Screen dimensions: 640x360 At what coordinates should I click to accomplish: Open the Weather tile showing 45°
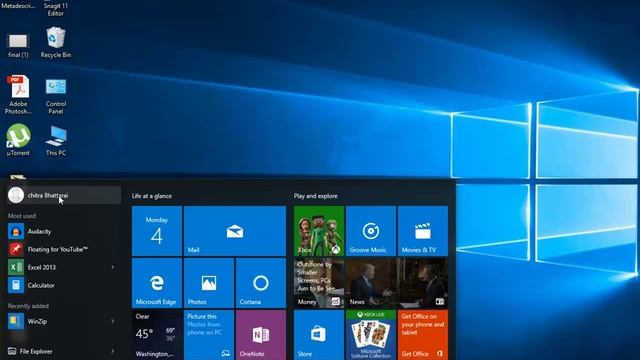(x=157, y=335)
